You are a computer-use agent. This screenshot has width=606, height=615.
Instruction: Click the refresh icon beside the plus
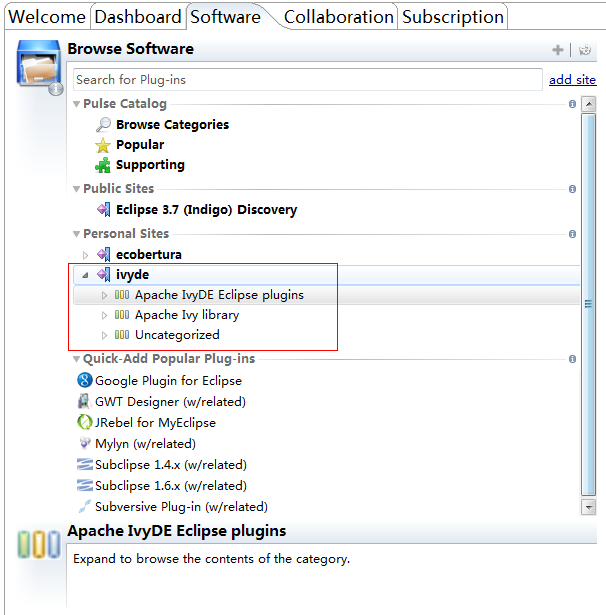[x=584, y=50]
